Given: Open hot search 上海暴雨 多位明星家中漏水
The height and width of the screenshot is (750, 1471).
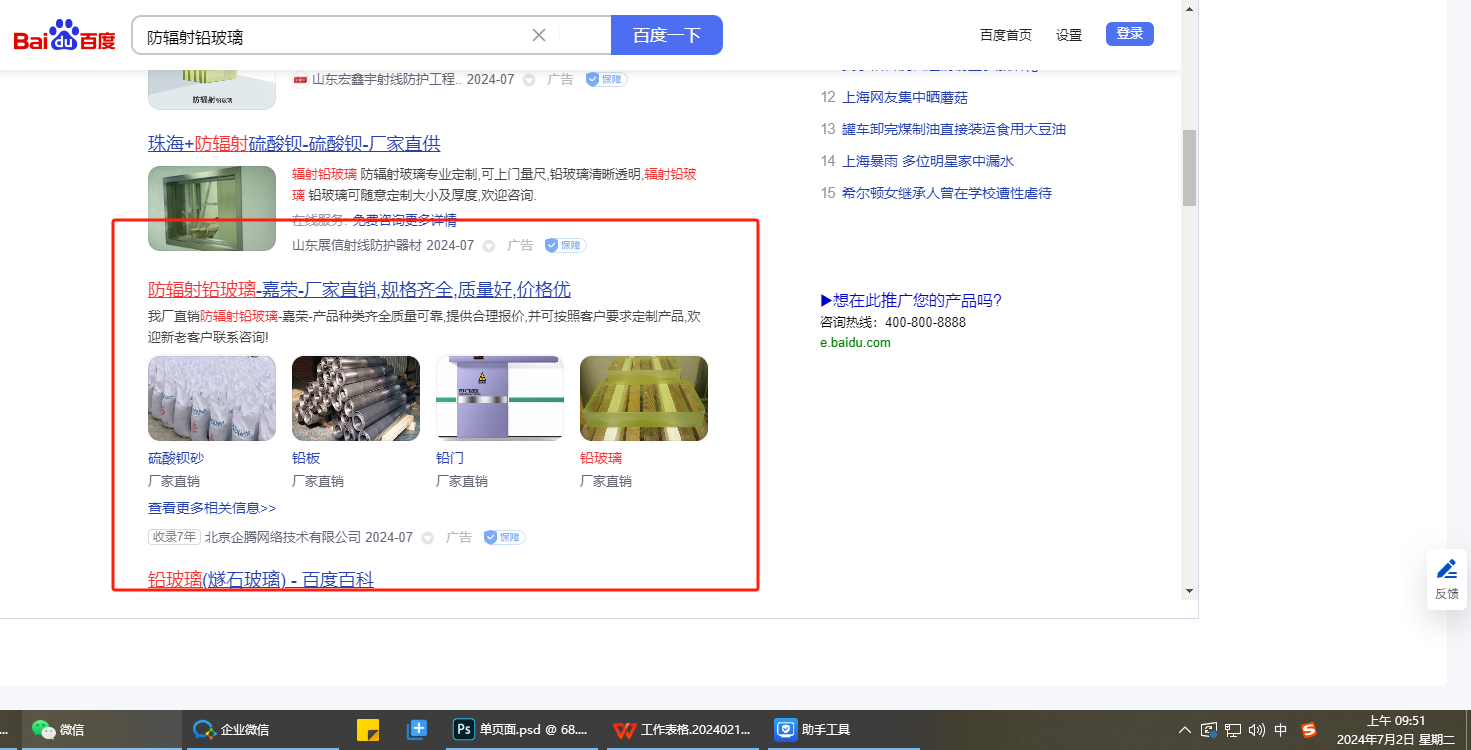Looking at the screenshot, I should click(x=928, y=161).
